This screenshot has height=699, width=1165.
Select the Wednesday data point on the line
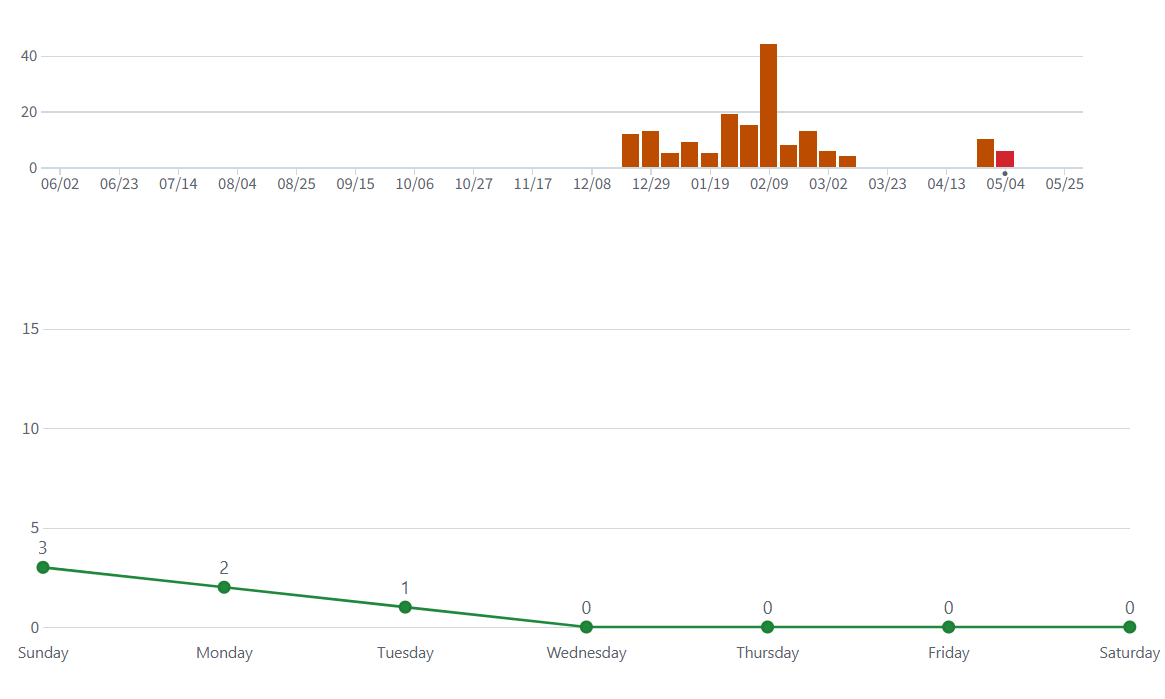pyautogui.click(x=586, y=627)
